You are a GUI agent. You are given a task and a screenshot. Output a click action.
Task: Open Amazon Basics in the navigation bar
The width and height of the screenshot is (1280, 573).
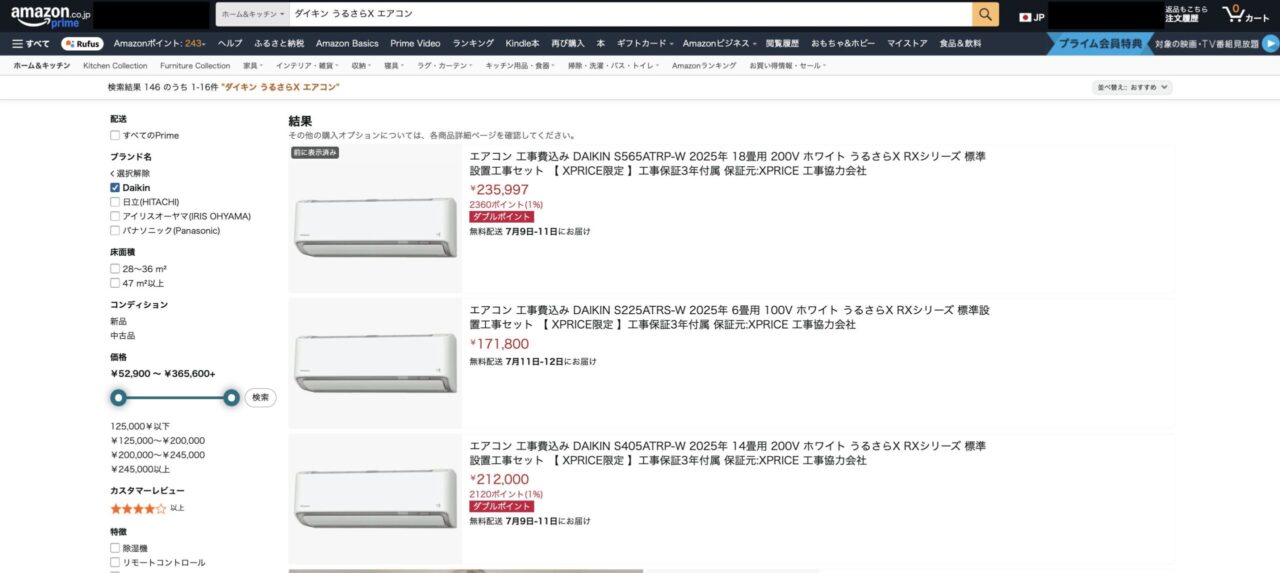[347, 43]
